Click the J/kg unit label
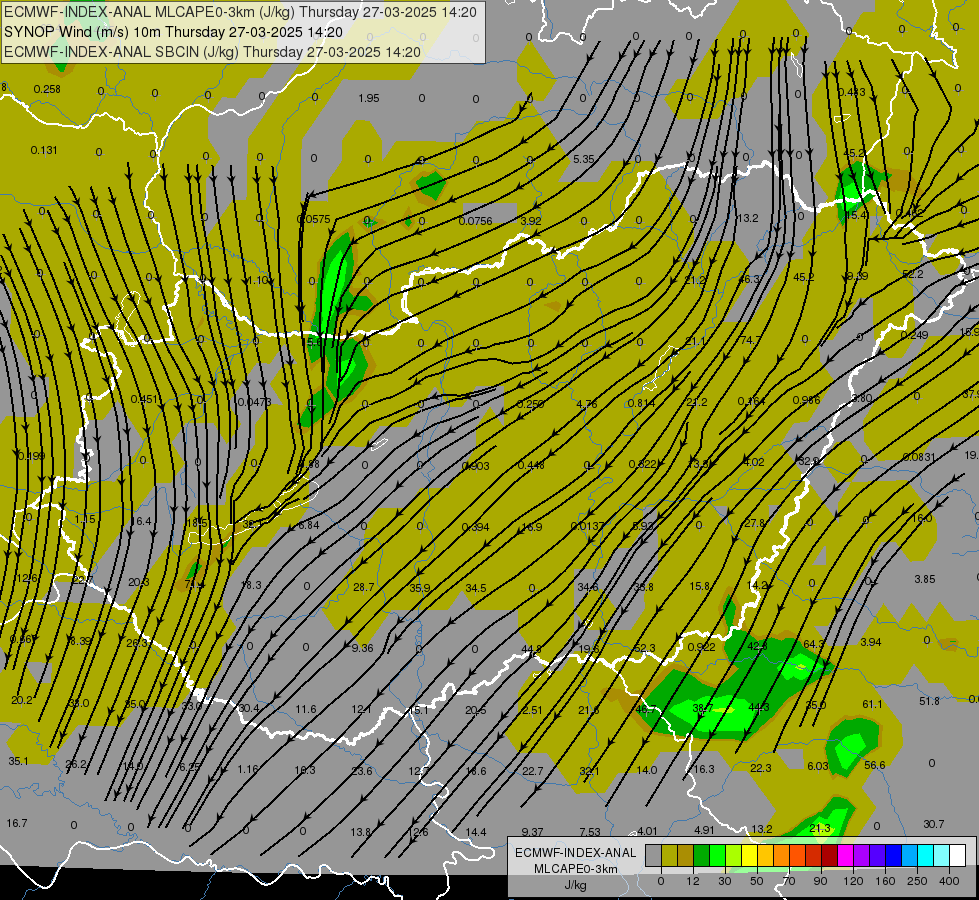This screenshot has height=900, width=979. pos(576,884)
